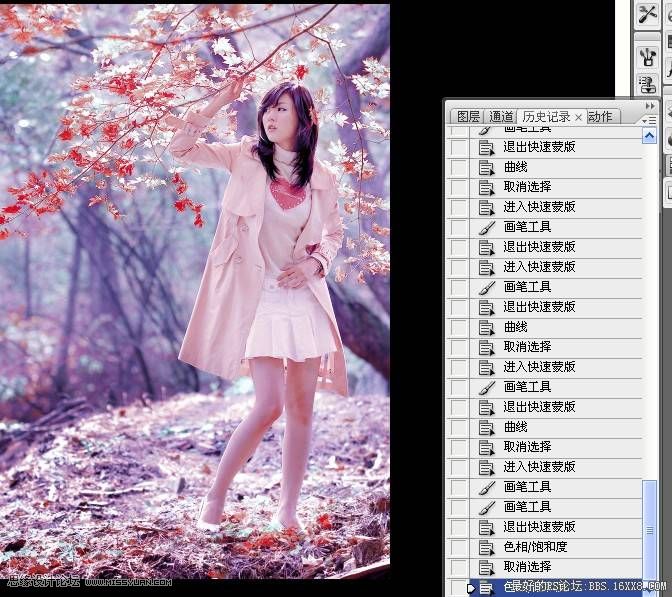Toggle source box beside the first 曲线 step

[458, 167]
